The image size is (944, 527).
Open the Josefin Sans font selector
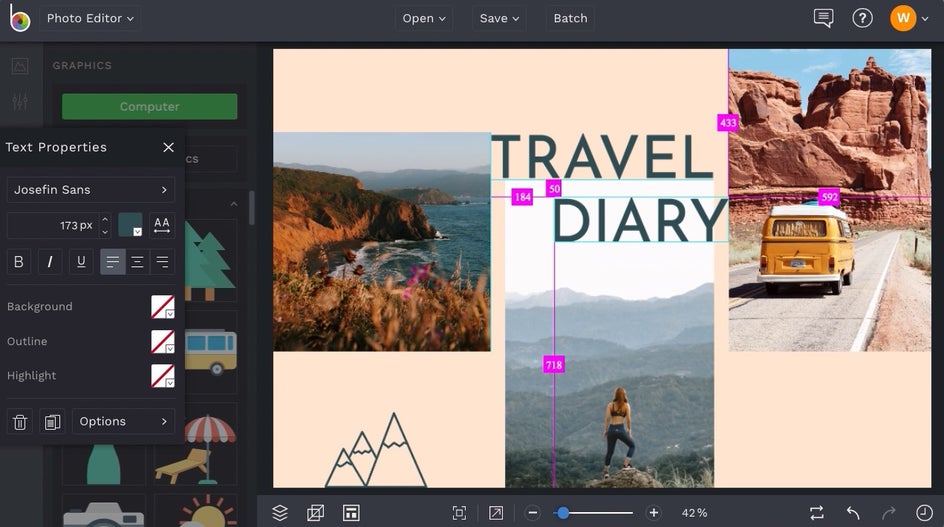[x=91, y=190]
